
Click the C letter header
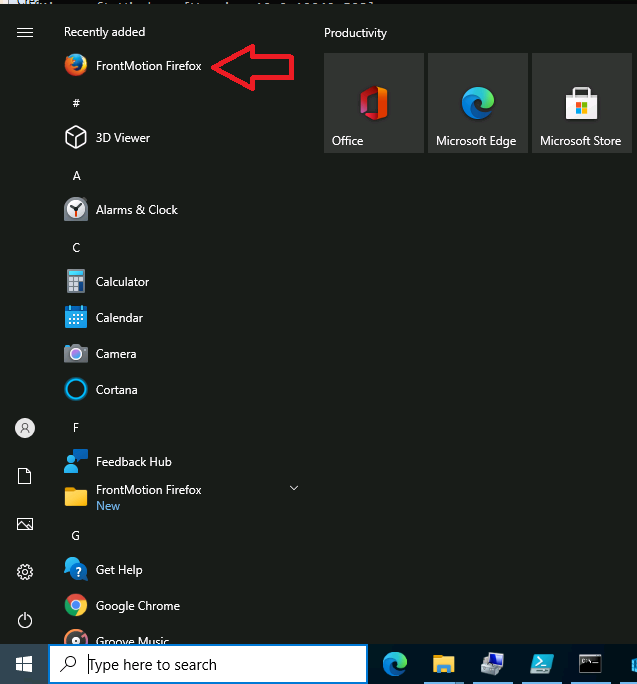point(76,248)
